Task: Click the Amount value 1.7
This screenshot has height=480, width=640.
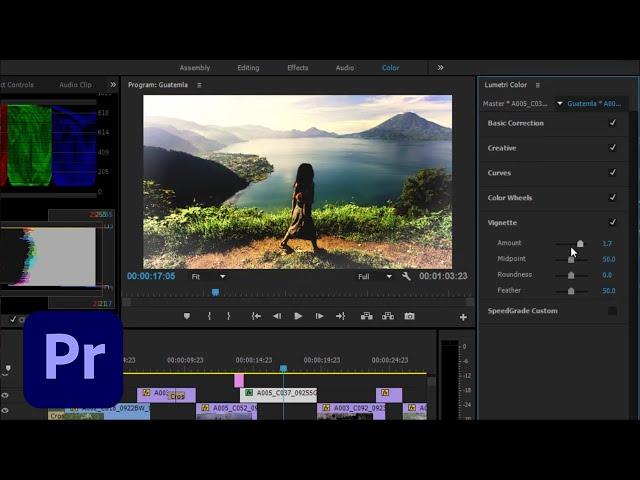Action: (607, 244)
